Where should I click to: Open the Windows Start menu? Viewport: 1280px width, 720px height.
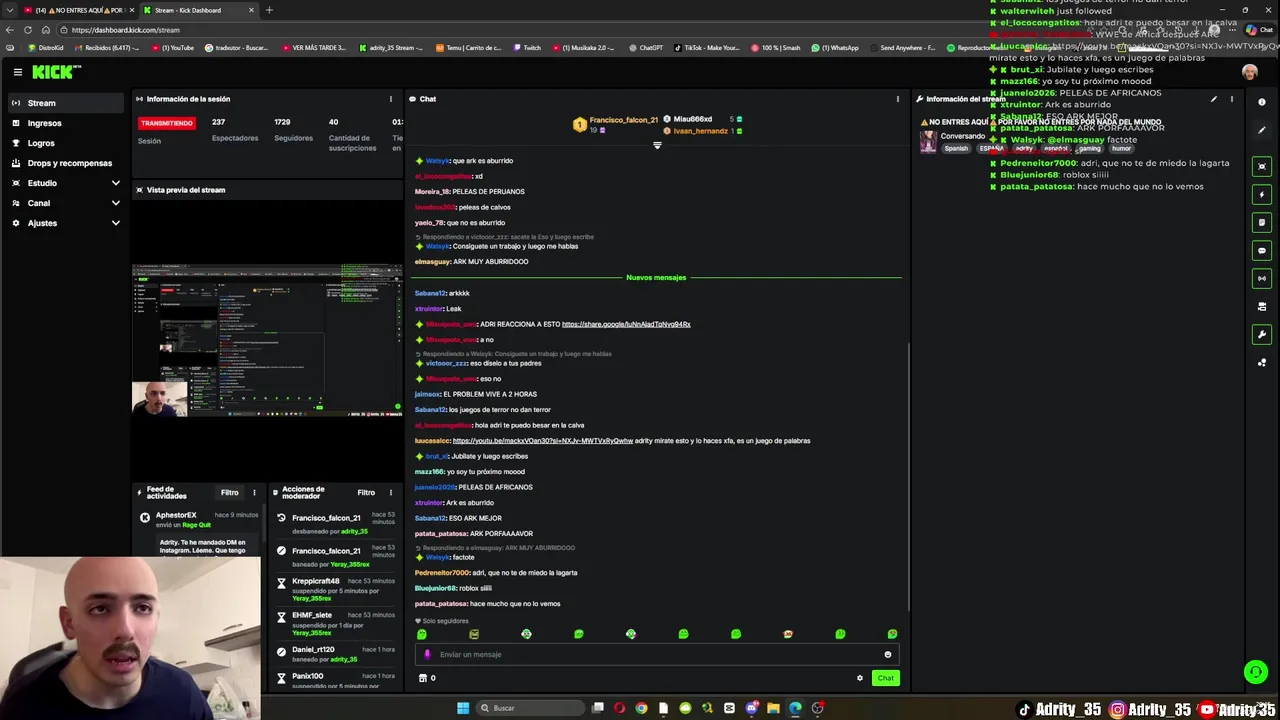(463, 708)
